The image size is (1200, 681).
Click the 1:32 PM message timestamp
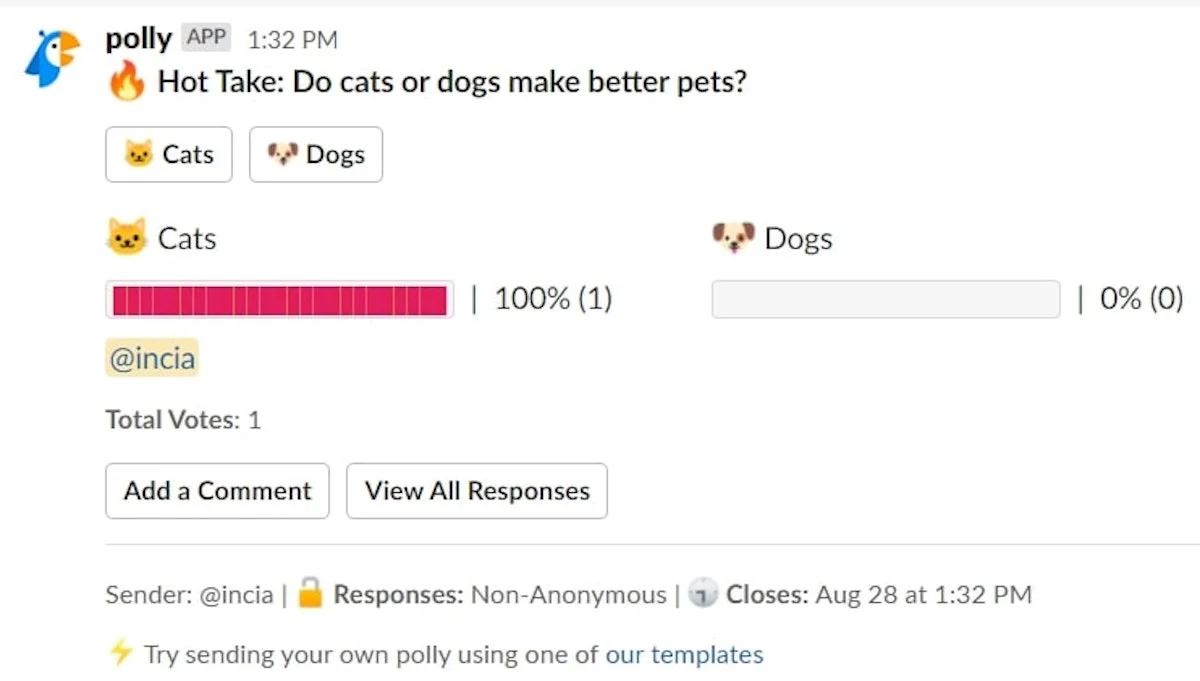(291, 39)
